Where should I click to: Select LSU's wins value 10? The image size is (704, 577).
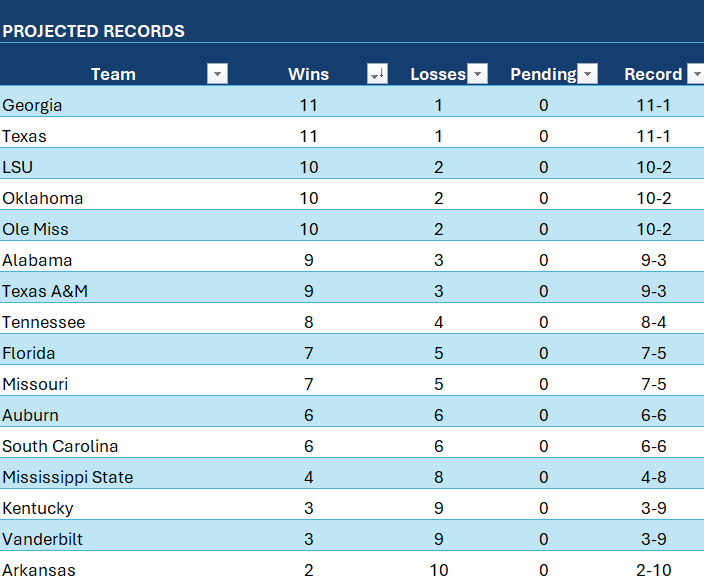coord(308,167)
